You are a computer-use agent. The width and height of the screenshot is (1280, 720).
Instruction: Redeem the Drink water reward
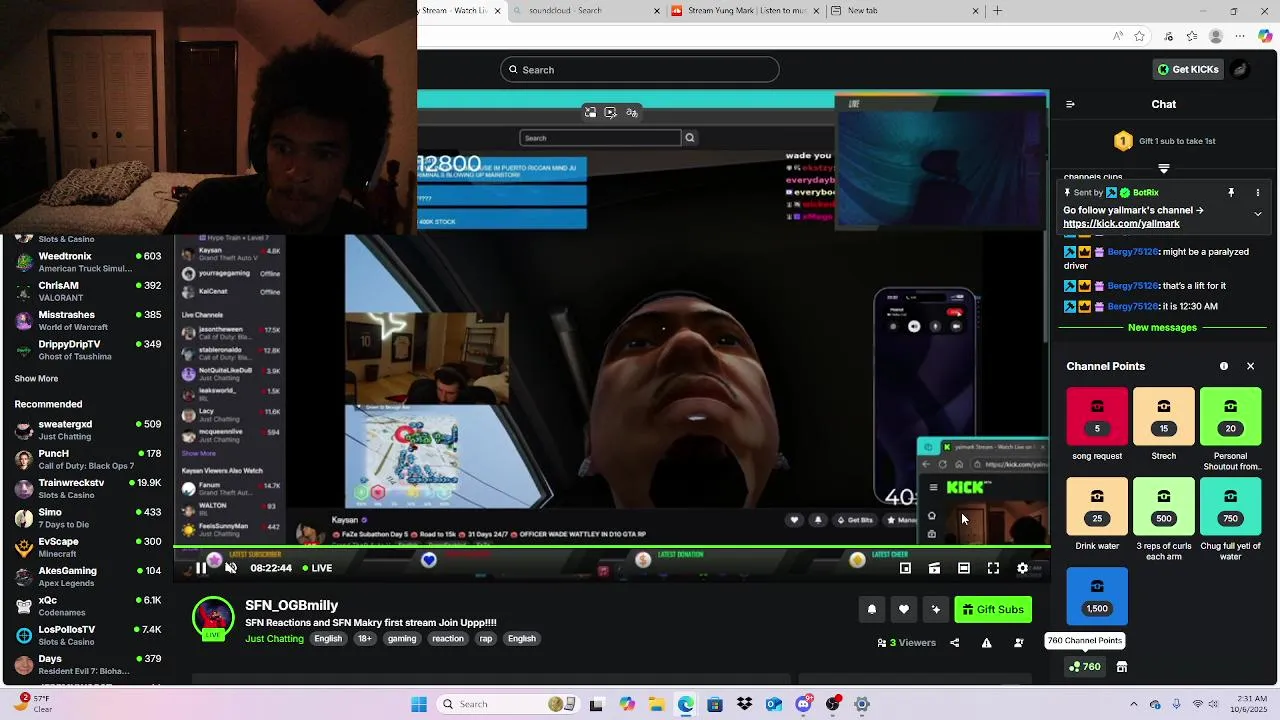pos(1097,506)
